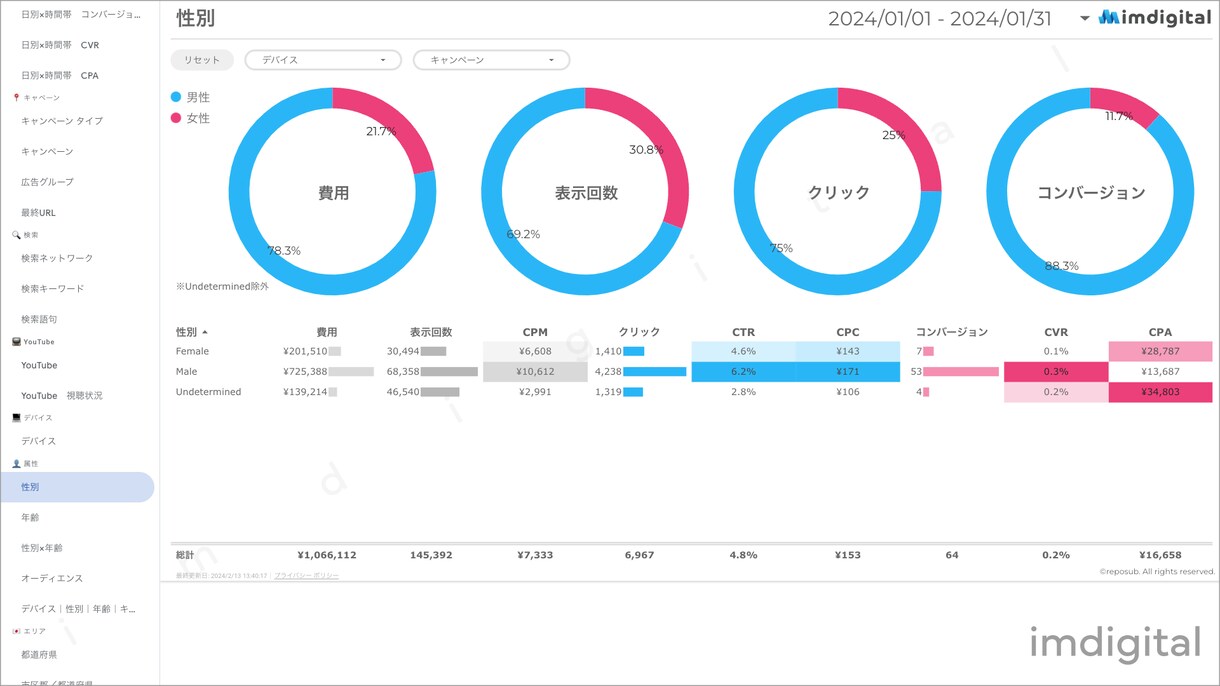Image resolution: width=1220 pixels, height=686 pixels.
Task: Sort the table by CVR column header
Action: pos(1056,332)
